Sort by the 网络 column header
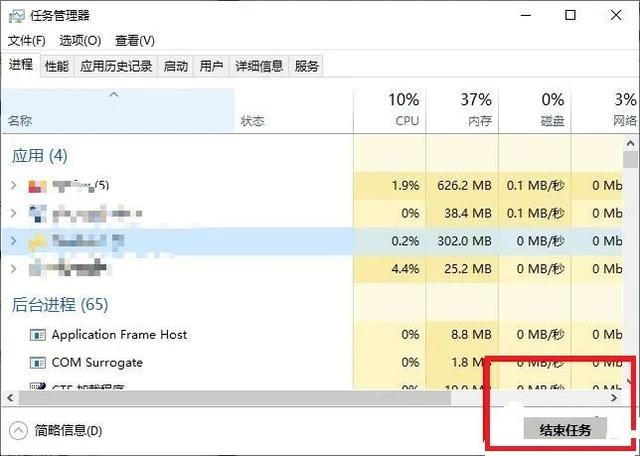Image resolution: width=640 pixels, height=456 pixels. point(605,111)
